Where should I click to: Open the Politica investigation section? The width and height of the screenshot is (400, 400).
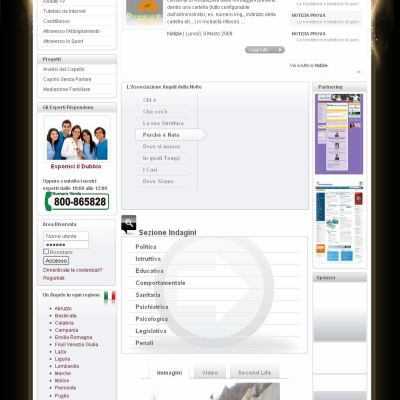146,247
